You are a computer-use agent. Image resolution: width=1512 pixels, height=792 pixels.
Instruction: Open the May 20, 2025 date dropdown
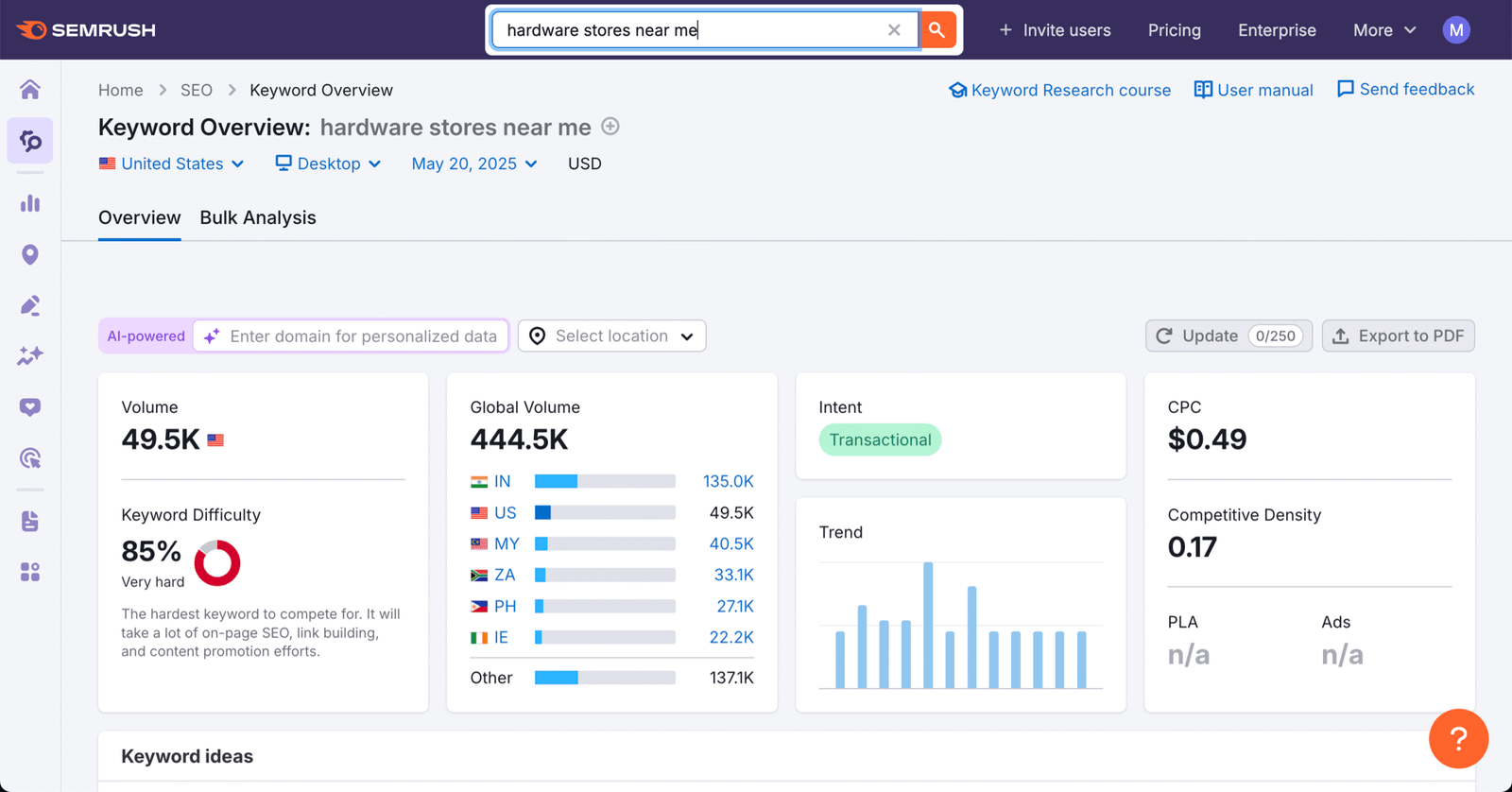click(x=474, y=164)
